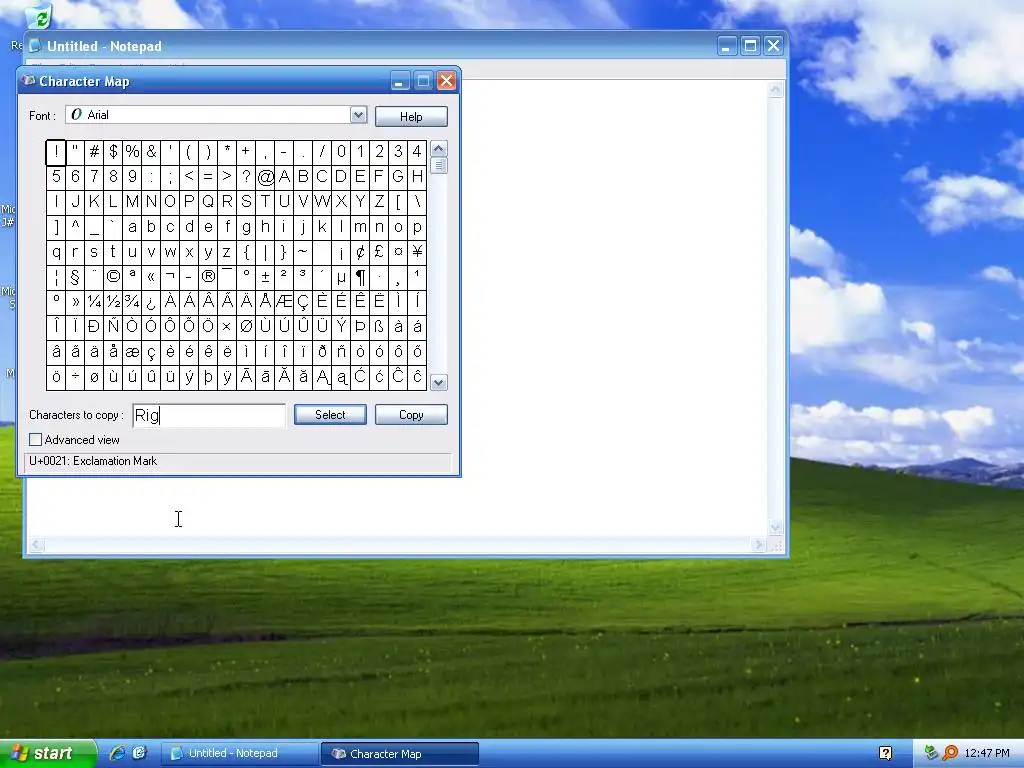
Task: Select the registered trademark ® character
Action: 208,277
